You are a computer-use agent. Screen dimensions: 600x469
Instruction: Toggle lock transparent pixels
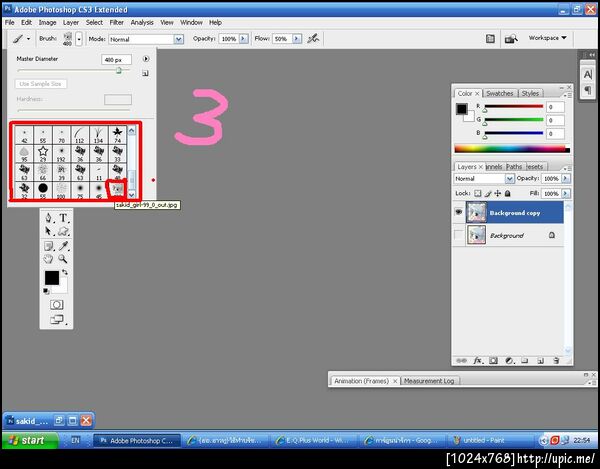tap(478, 194)
